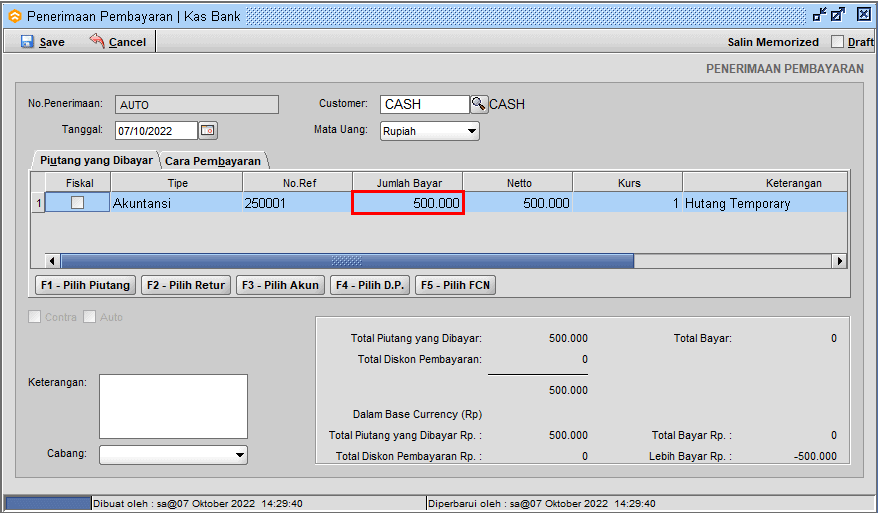878x513 pixels.
Task: Click Salin Memorized
Action: [773, 42]
